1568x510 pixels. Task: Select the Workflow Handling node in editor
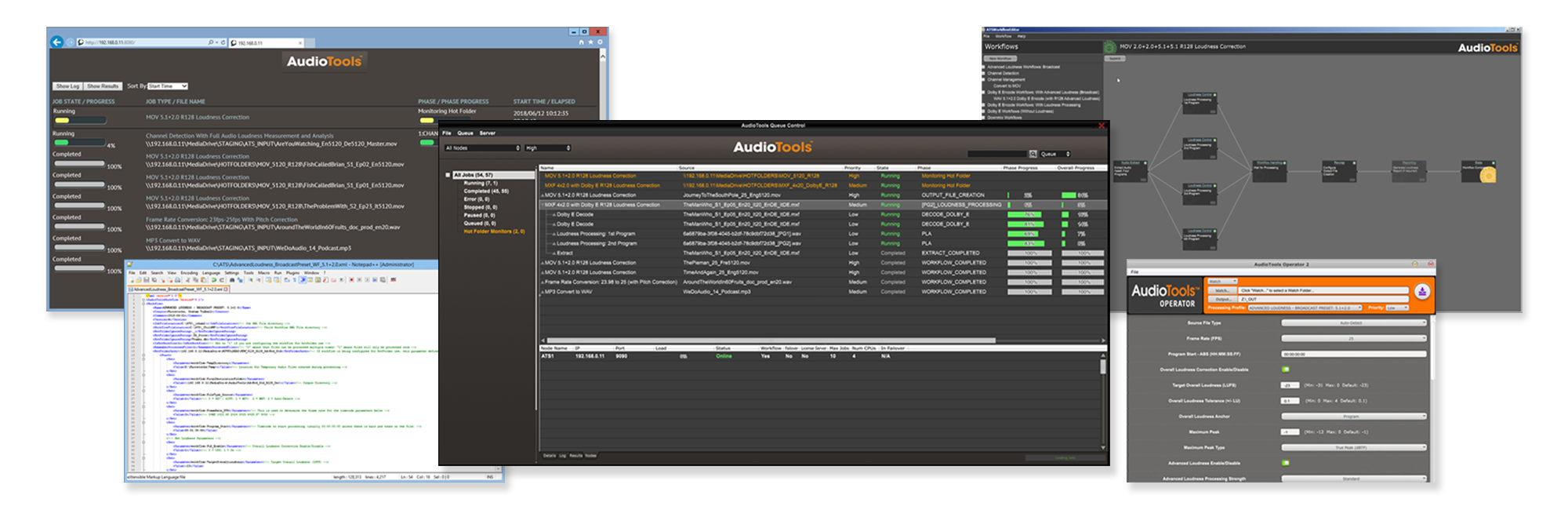coord(1269,170)
